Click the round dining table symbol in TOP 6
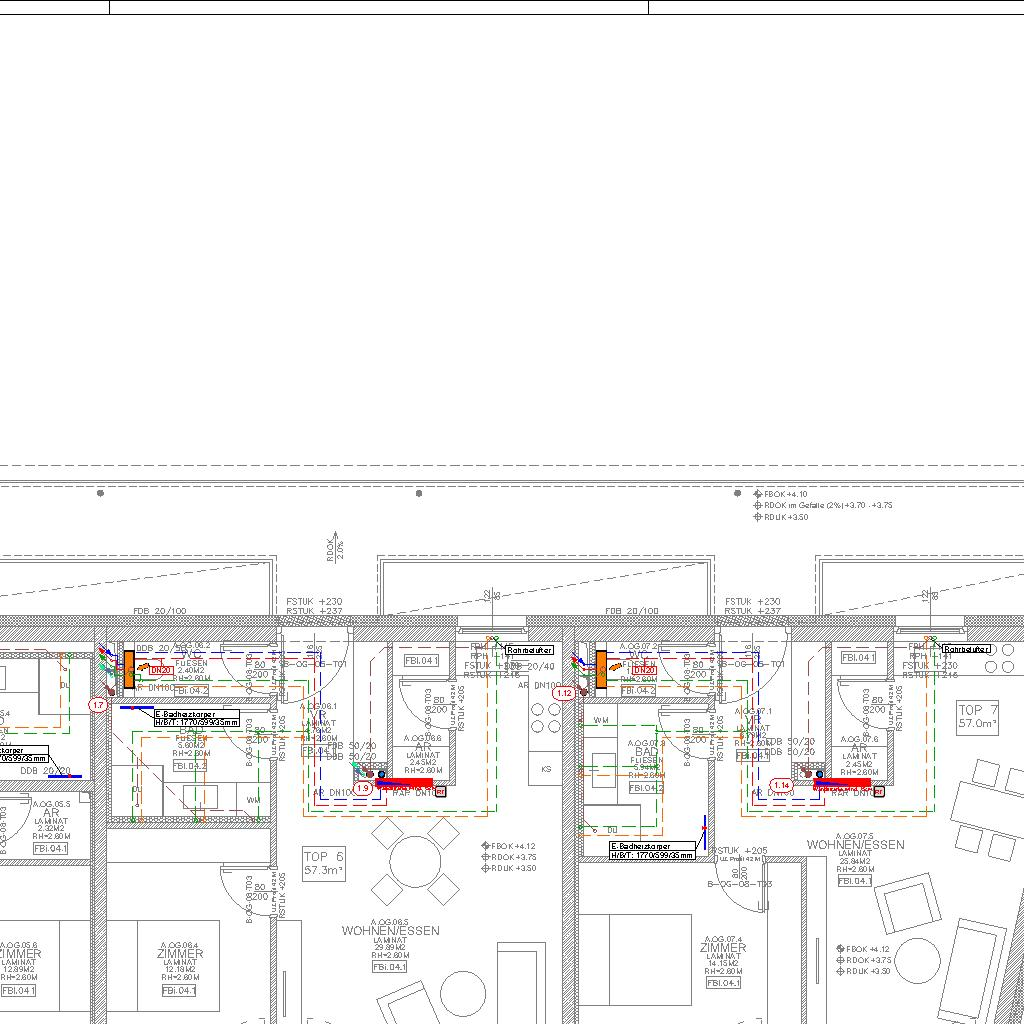 (414, 861)
